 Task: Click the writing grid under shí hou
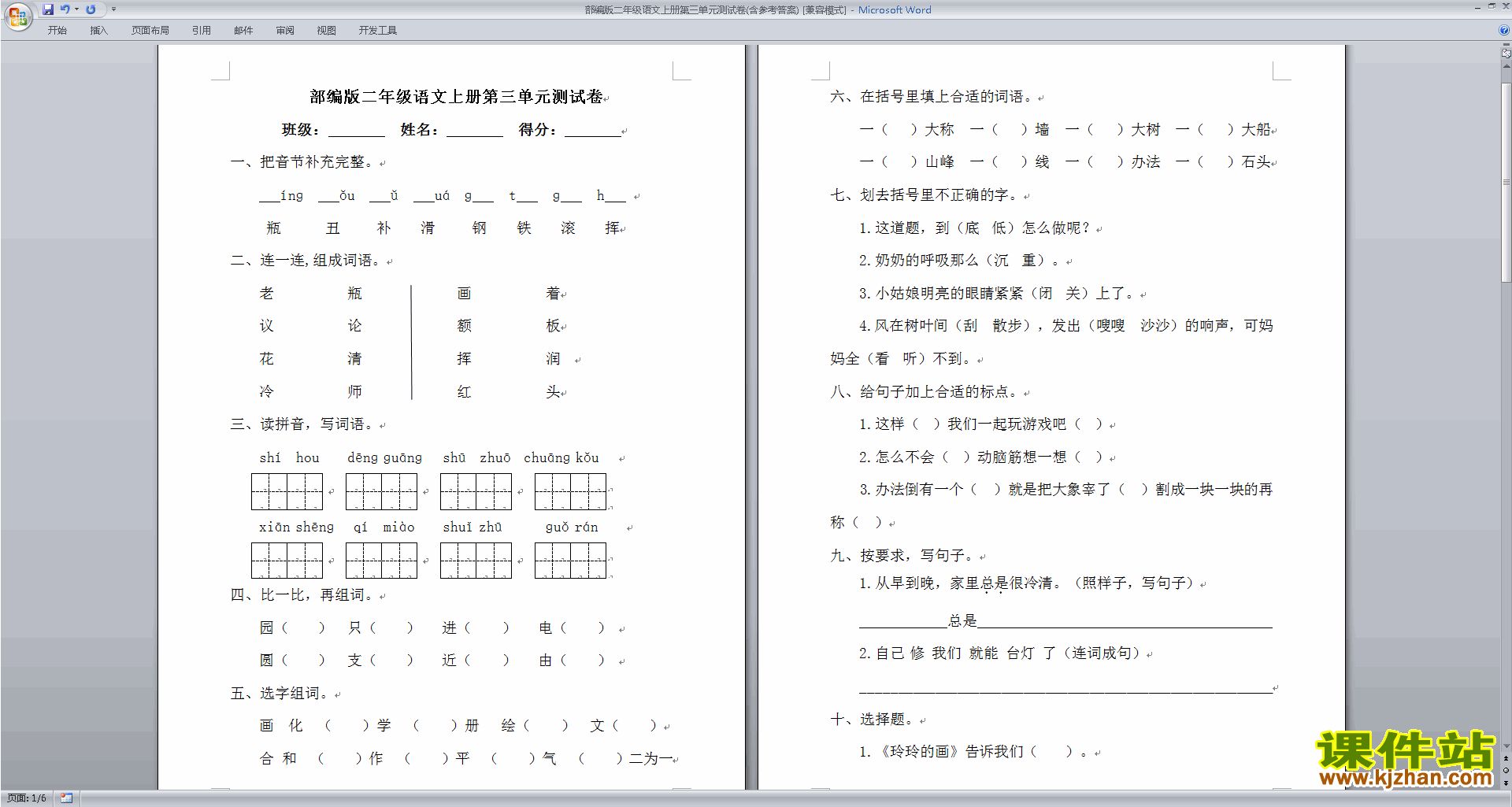click(287, 491)
